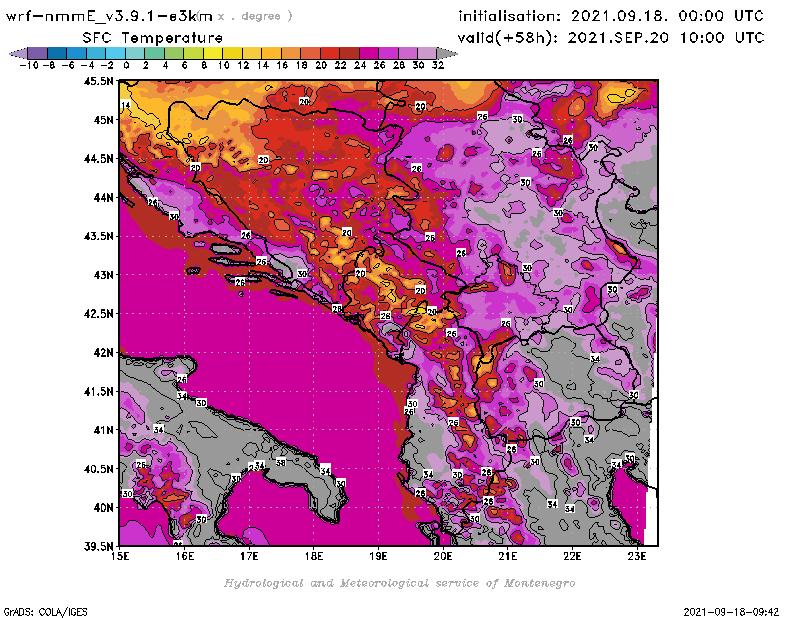
Task: Click the '19E' longitude label
Action: (379, 556)
